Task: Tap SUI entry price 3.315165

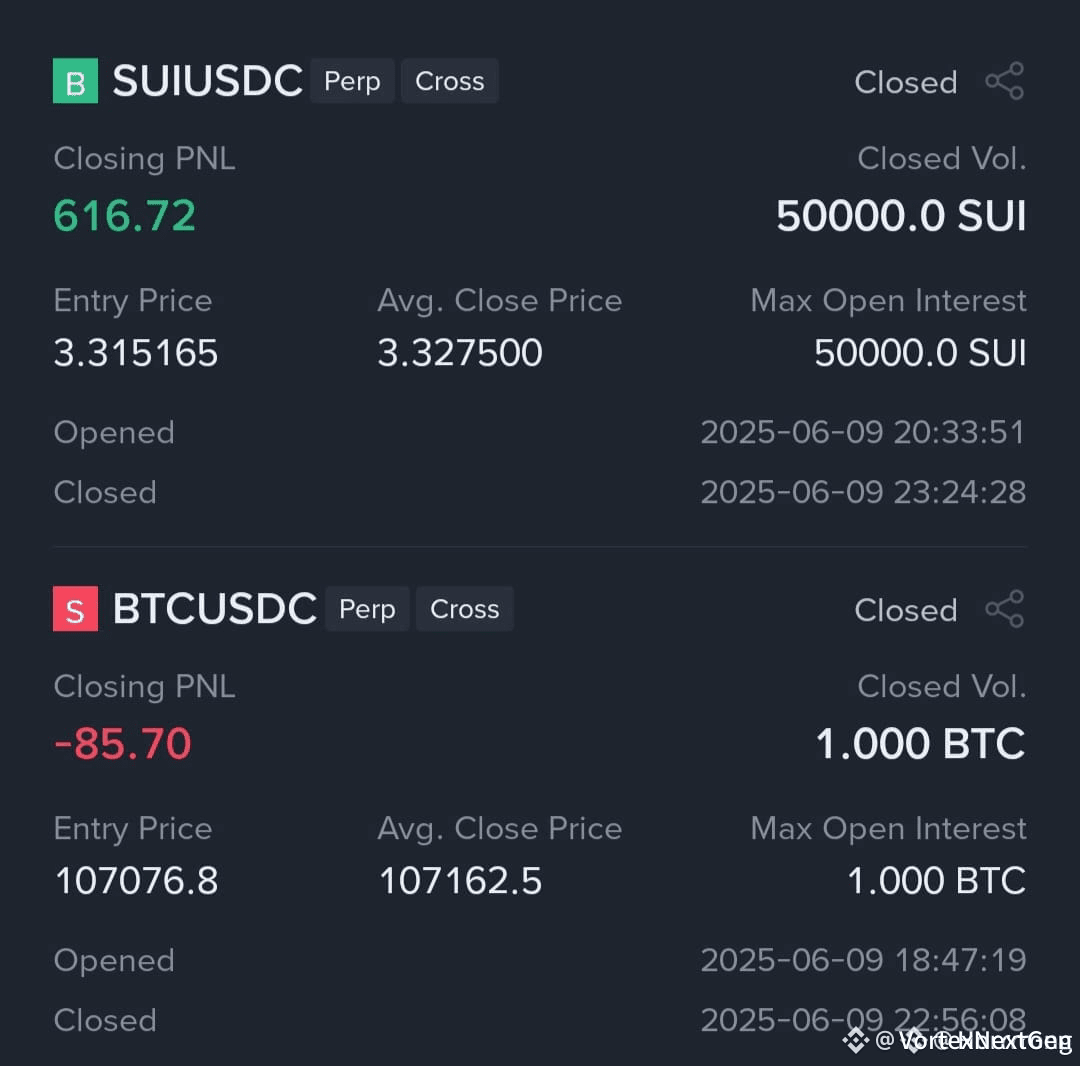Action: coord(136,353)
